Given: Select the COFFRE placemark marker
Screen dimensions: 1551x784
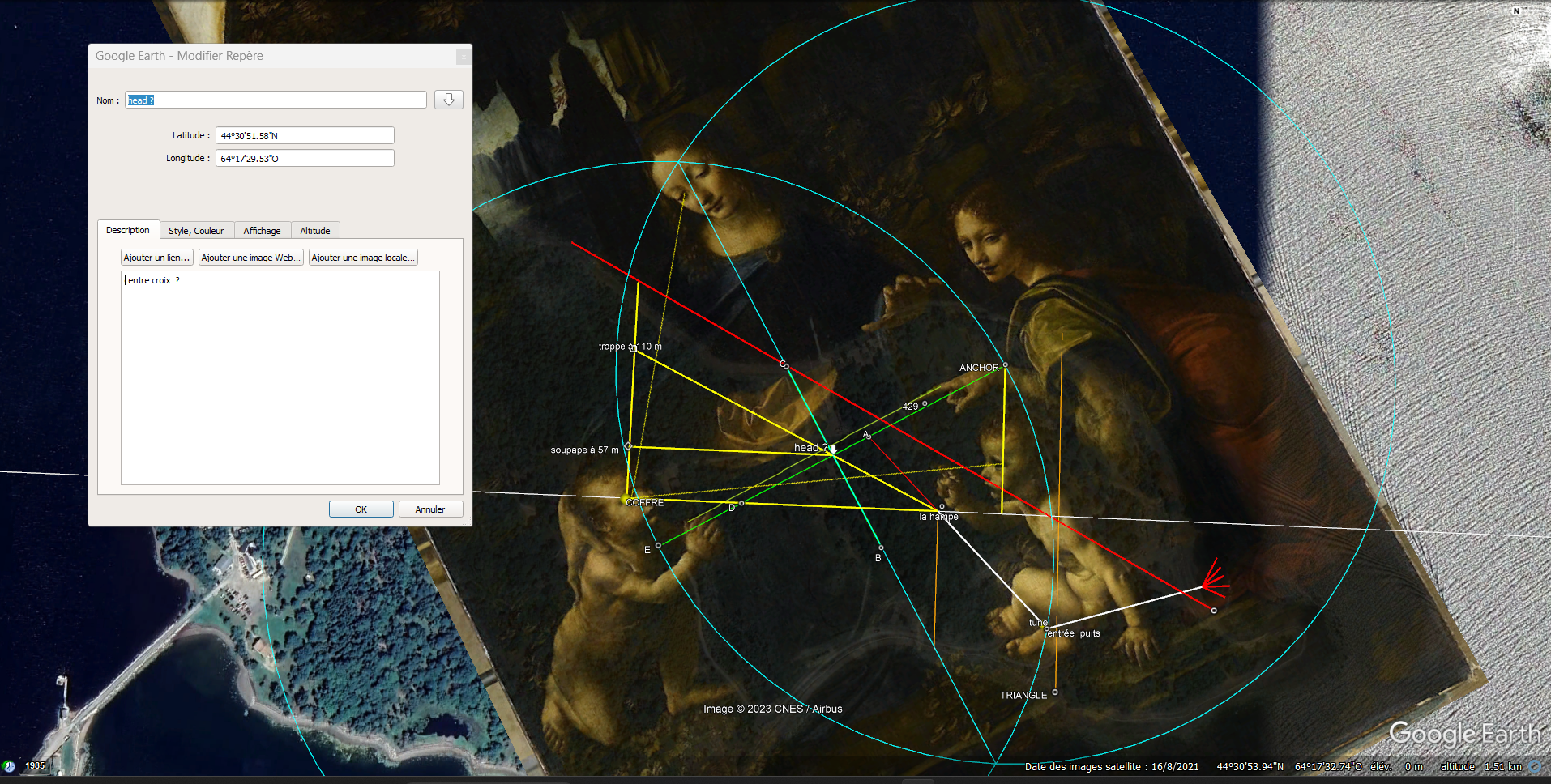Looking at the screenshot, I should coord(625,500).
